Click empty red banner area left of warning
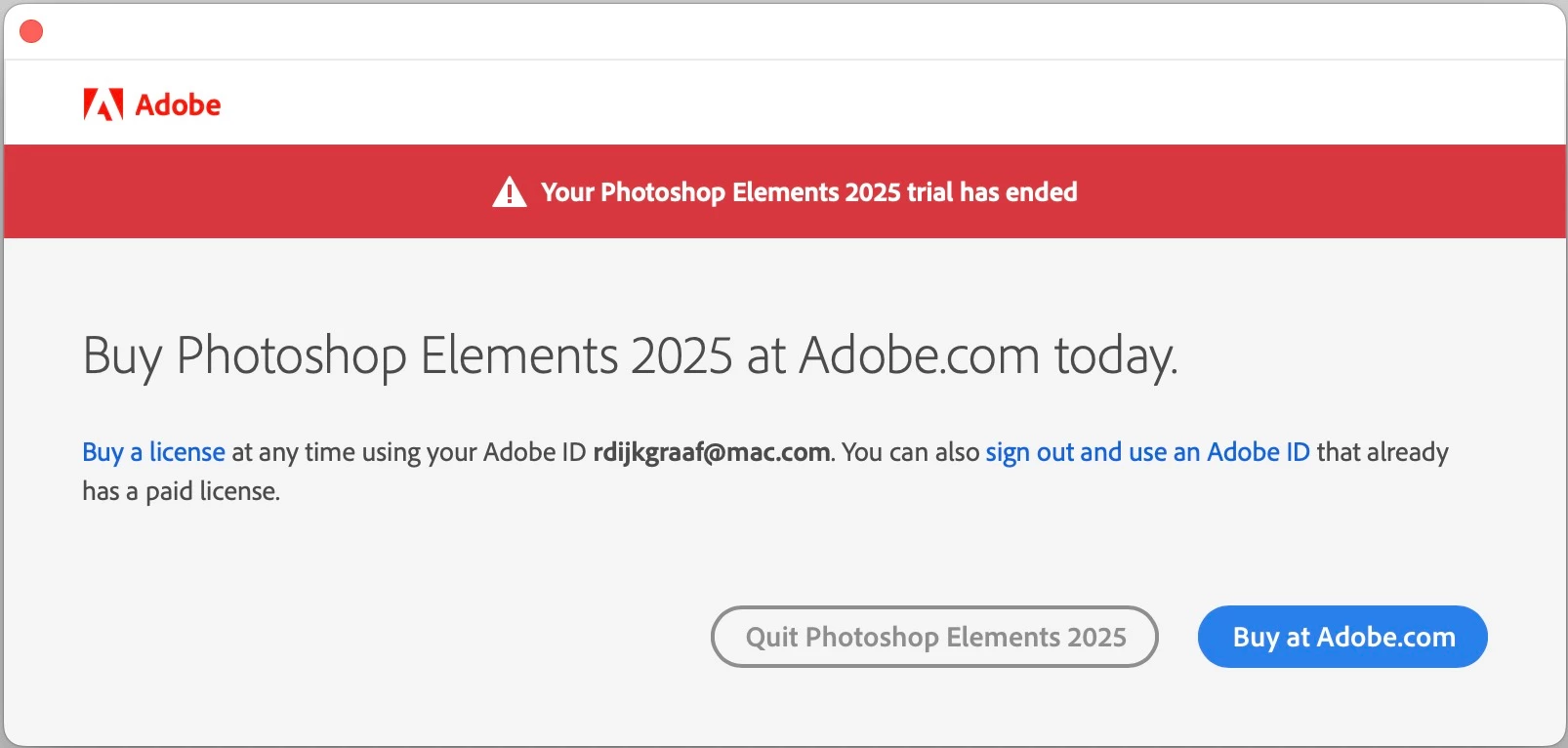This screenshot has width=1568, height=748. (244, 192)
